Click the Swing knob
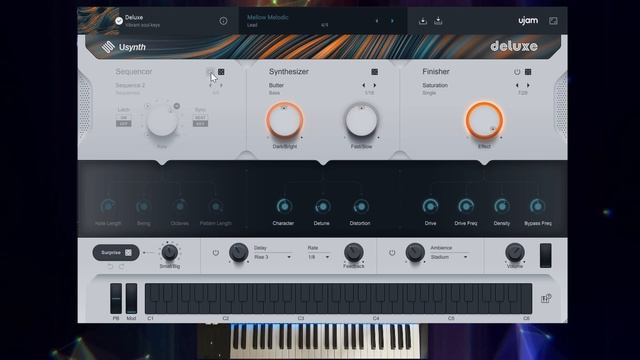 coord(143,207)
